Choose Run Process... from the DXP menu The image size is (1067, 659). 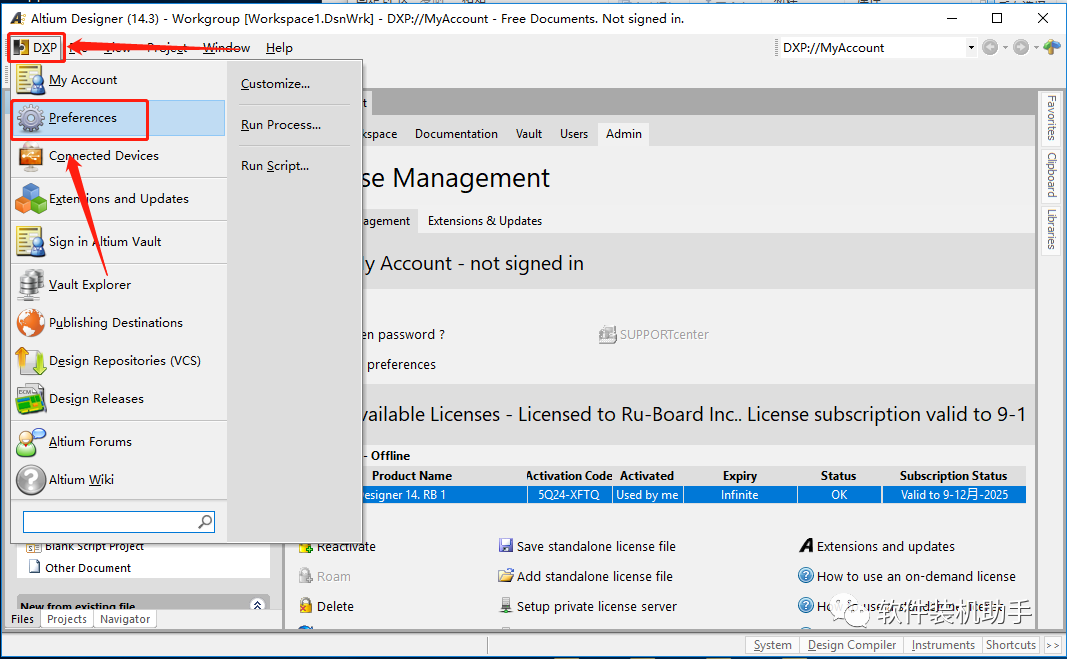[x=280, y=125]
